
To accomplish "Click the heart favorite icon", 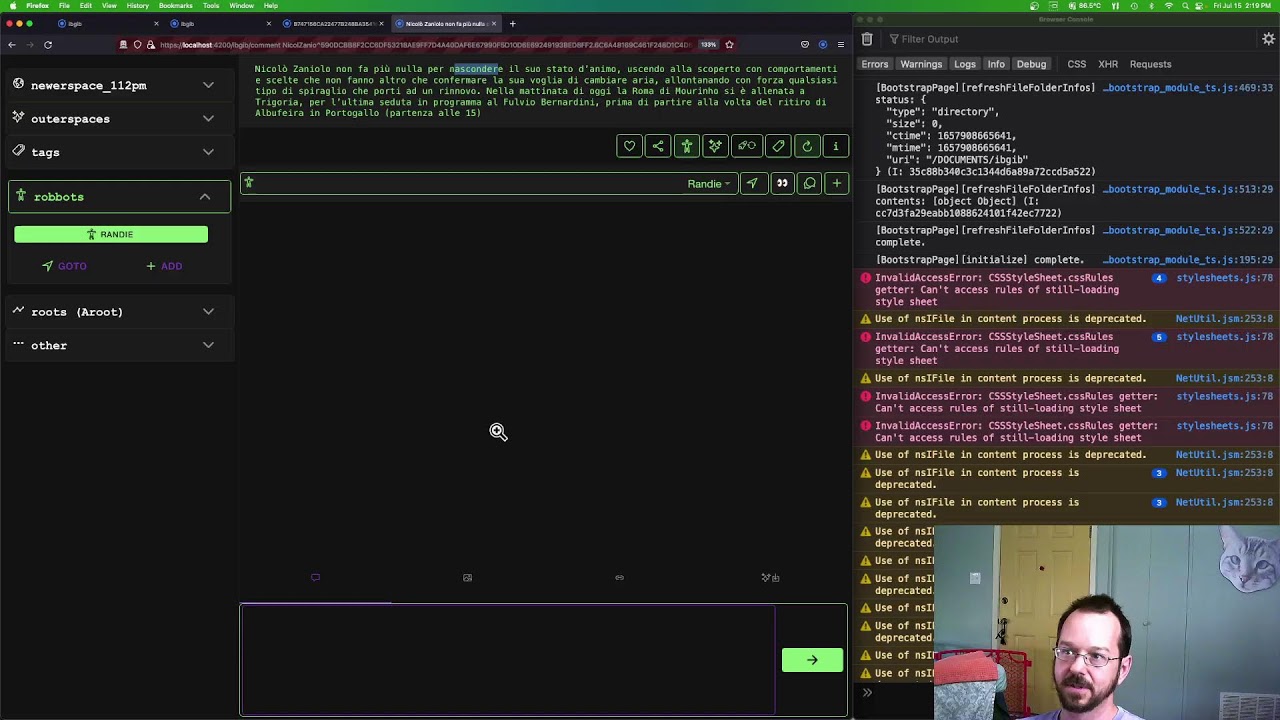I will 629,146.
